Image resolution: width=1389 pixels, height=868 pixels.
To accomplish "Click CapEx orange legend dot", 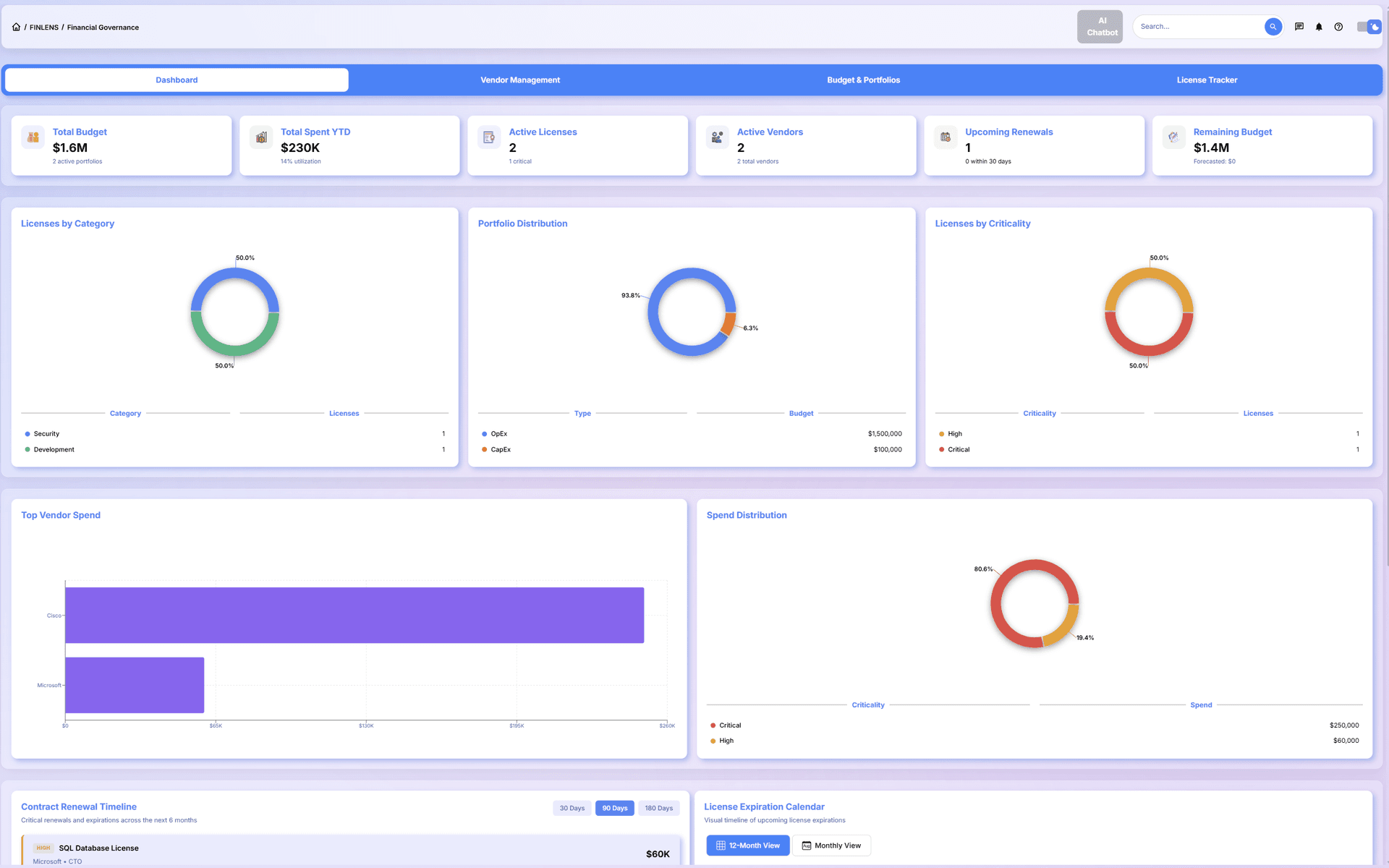I will (x=485, y=450).
